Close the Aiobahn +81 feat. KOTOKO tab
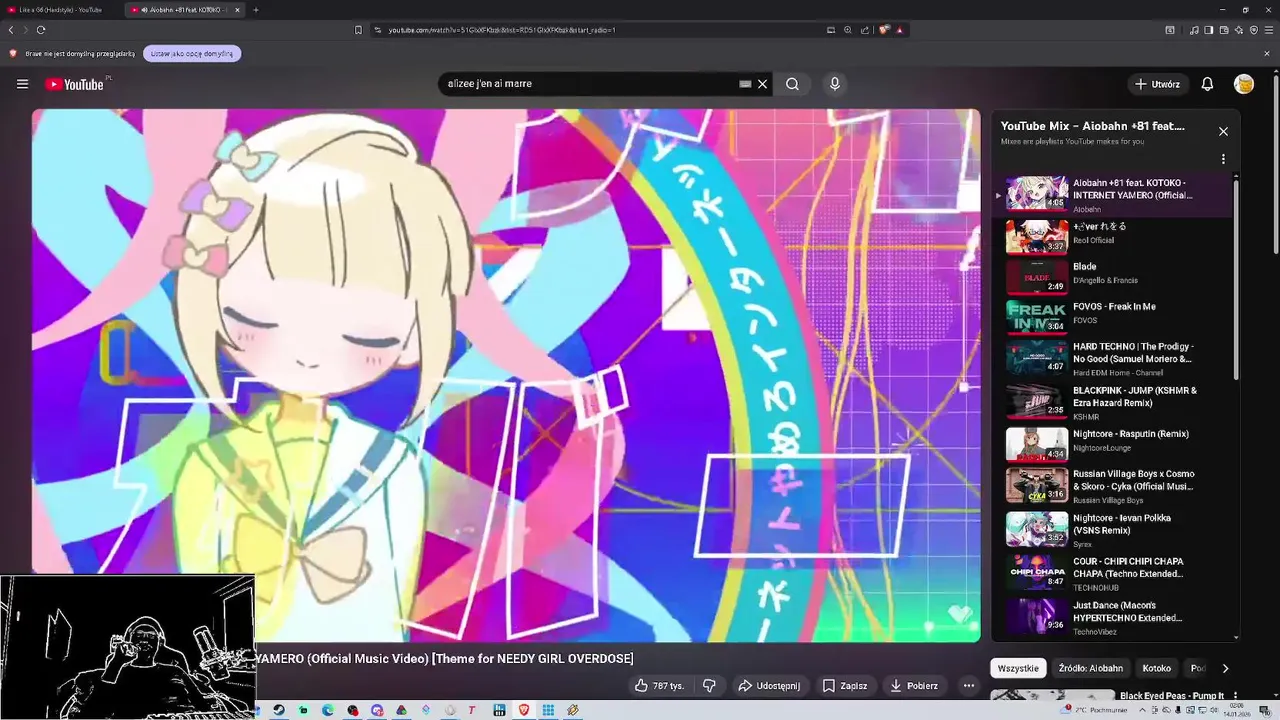 (x=237, y=10)
